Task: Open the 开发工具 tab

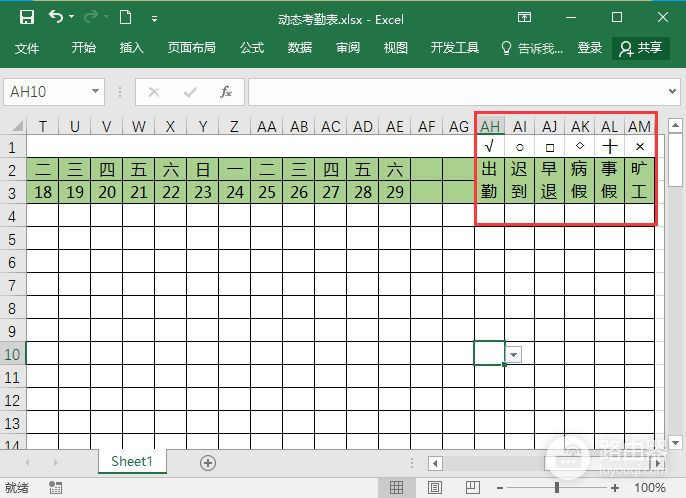Action: pyautogui.click(x=455, y=48)
